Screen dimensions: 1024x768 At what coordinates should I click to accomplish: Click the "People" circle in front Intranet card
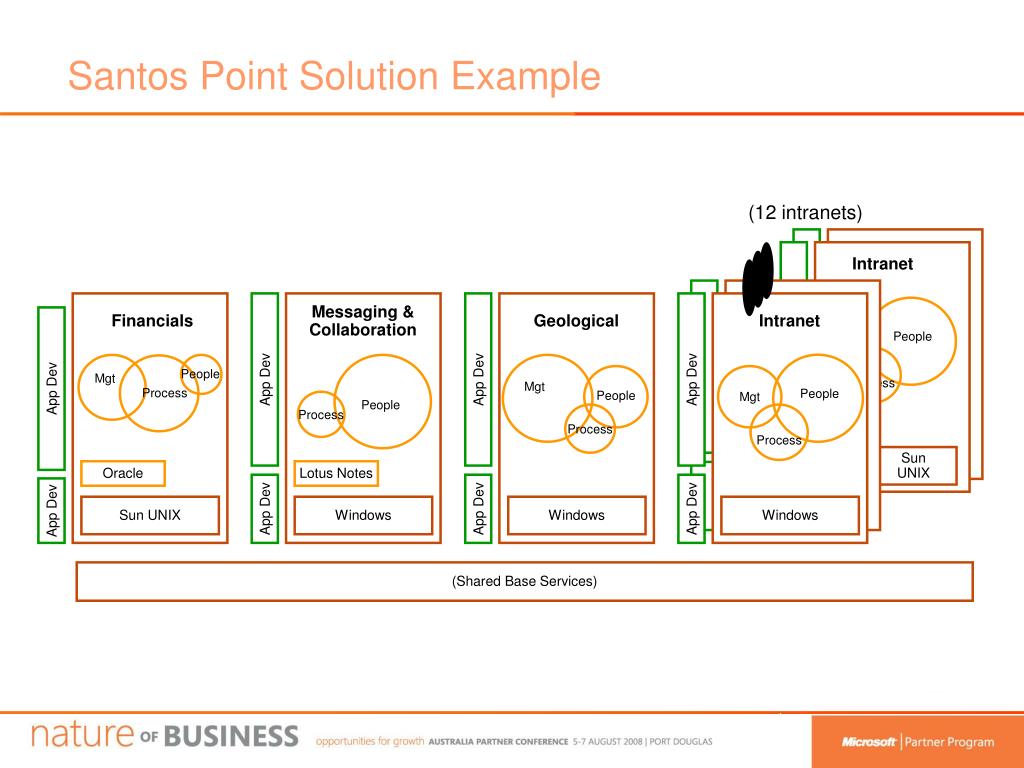[x=818, y=398]
